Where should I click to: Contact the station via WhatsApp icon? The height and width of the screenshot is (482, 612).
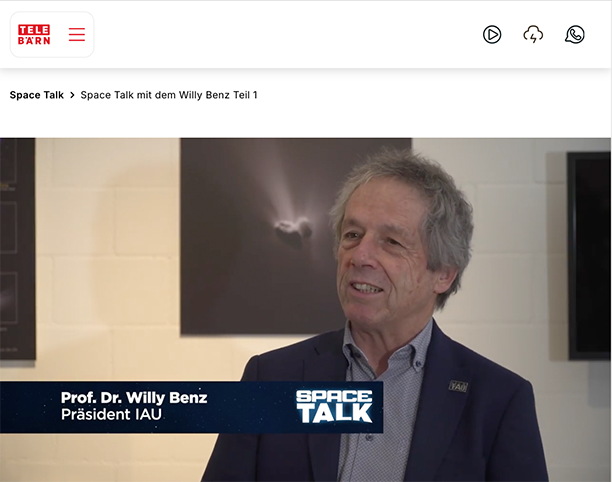click(575, 34)
